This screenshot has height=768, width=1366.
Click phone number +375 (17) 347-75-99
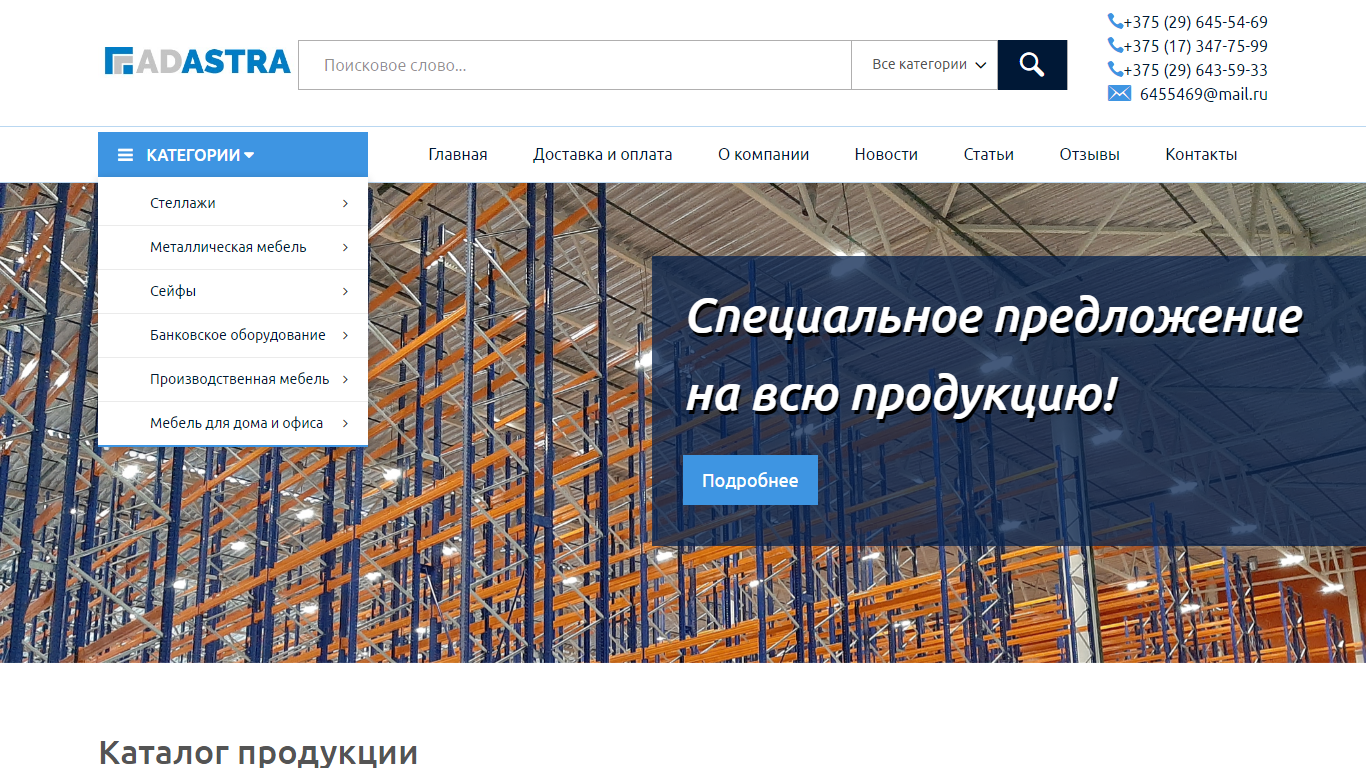tap(1195, 46)
